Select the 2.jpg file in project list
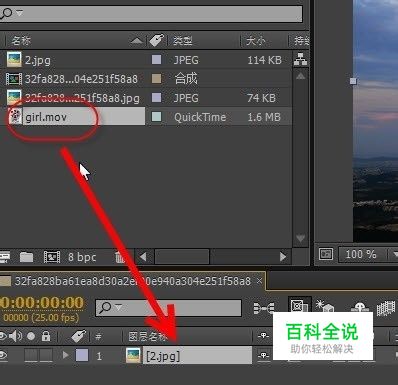The height and width of the screenshot is (385, 398). (x=38, y=60)
